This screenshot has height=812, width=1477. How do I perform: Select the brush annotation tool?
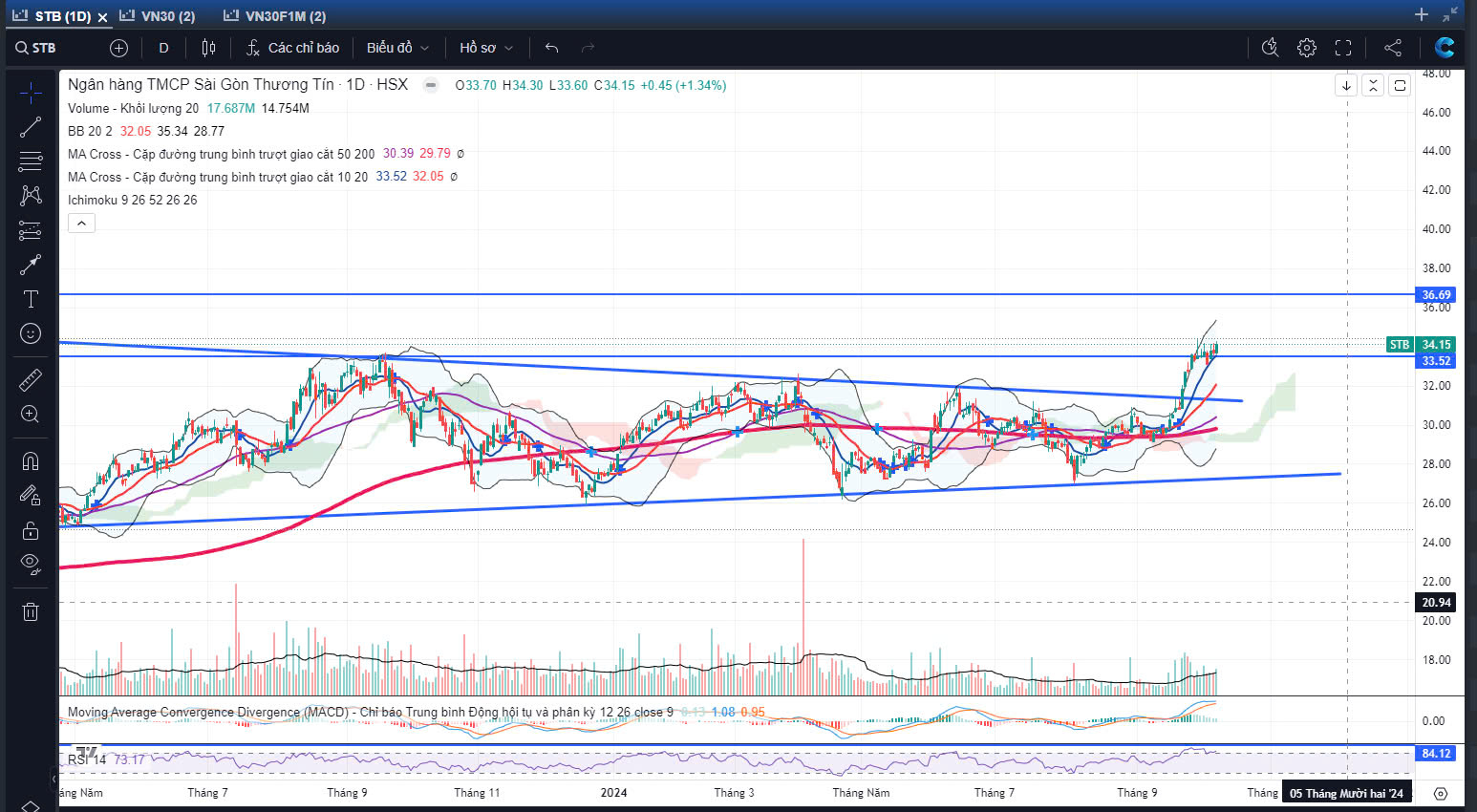click(x=31, y=265)
